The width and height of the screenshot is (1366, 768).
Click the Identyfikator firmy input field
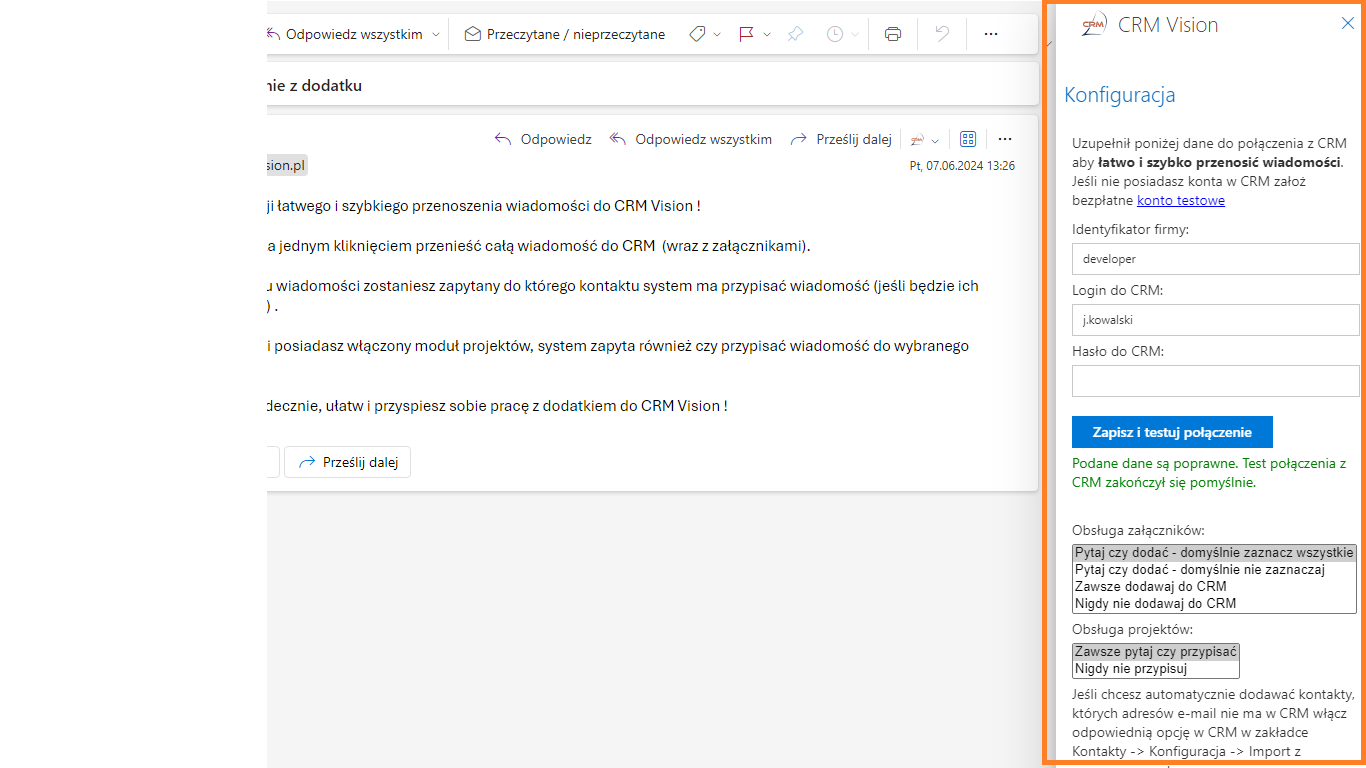tap(1216, 258)
